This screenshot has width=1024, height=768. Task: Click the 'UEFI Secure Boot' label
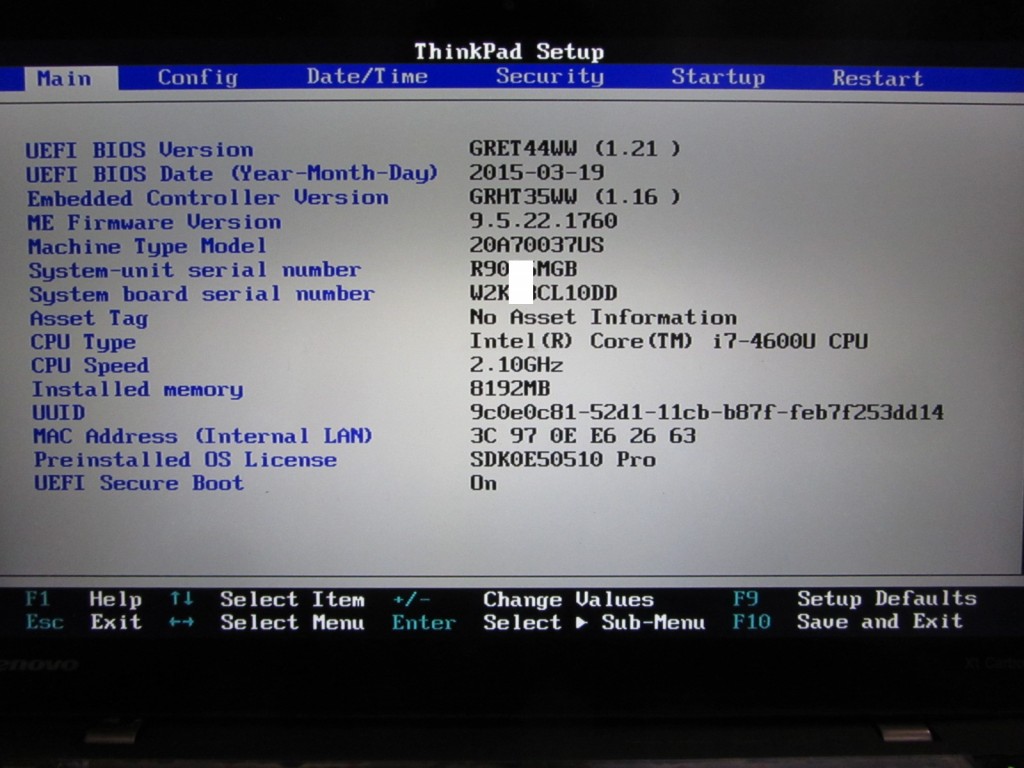click(x=138, y=483)
